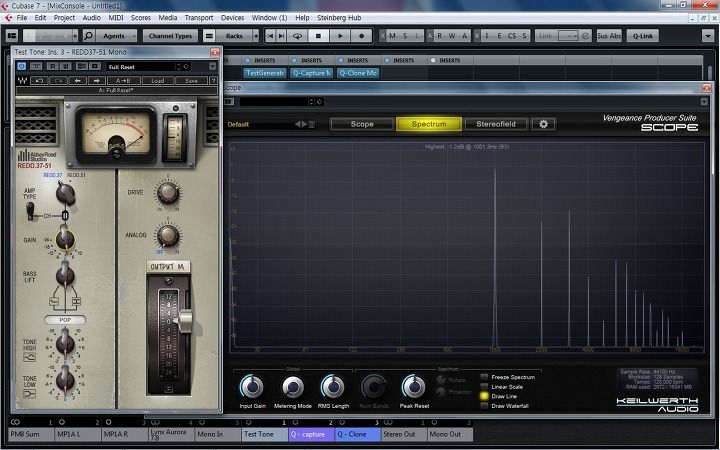Image resolution: width=720 pixels, height=450 pixels.
Task: Switch to the Scope tab
Action: (362, 124)
